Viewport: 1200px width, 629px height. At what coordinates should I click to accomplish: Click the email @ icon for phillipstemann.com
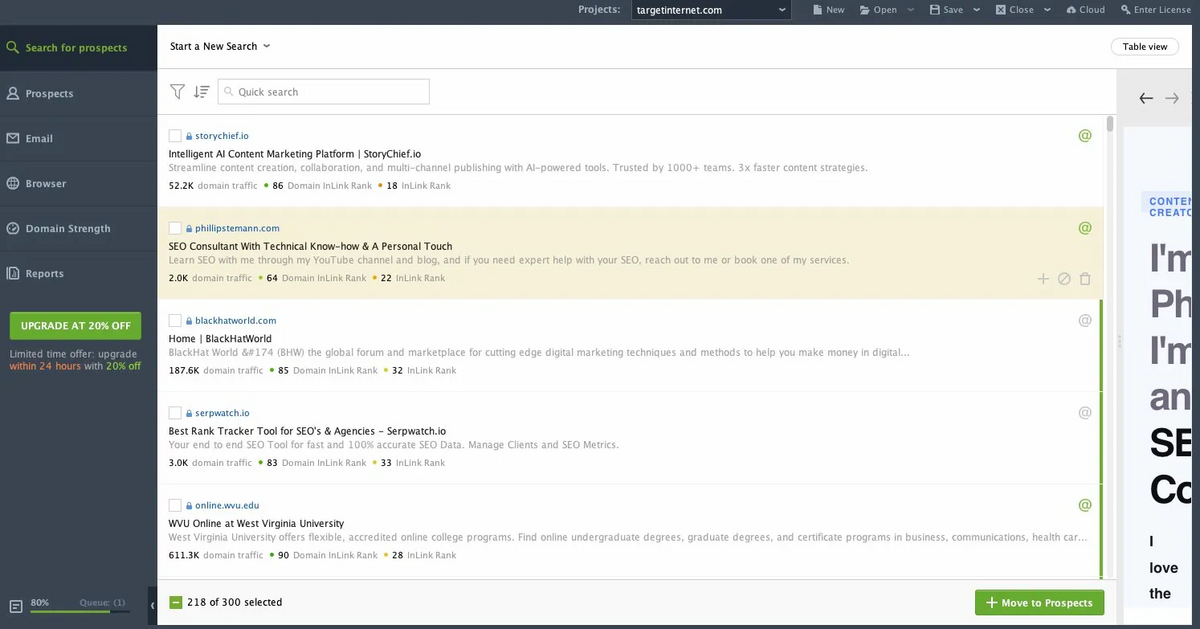pyautogui.click(x=1085, y=228)
